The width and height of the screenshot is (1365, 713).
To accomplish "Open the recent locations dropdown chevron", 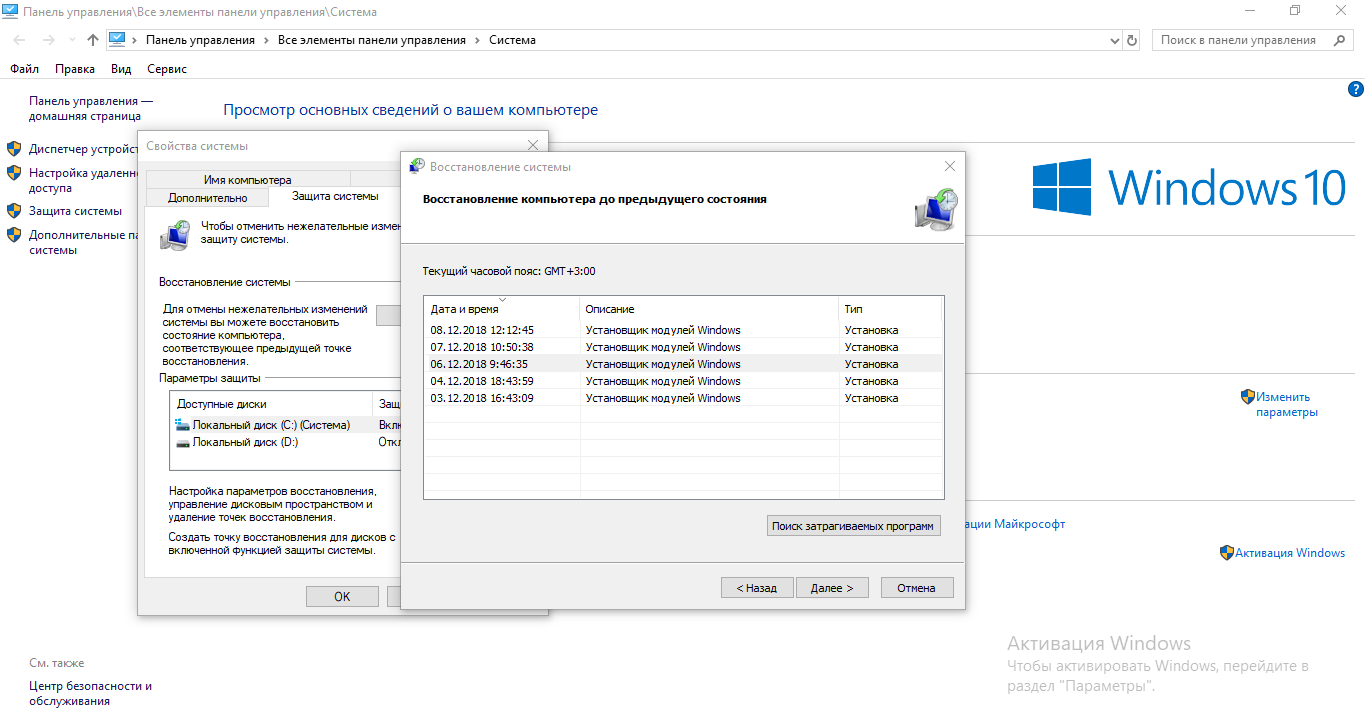I will point(71,41).
